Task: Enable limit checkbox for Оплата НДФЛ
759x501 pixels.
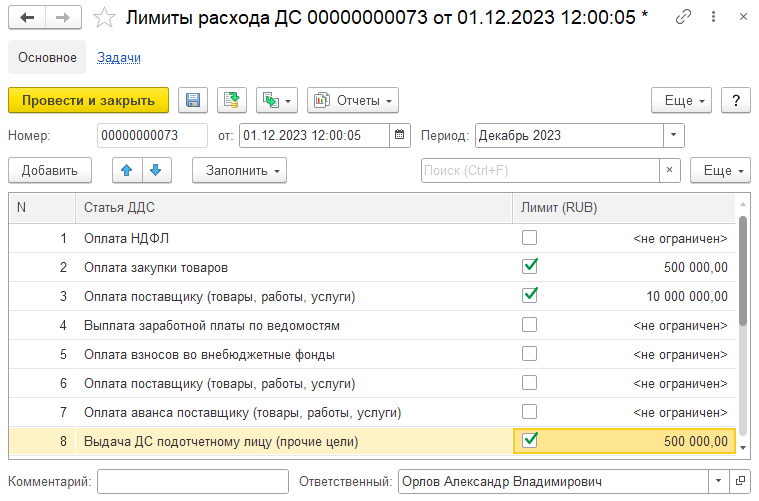Action: [x=530, y=238]
